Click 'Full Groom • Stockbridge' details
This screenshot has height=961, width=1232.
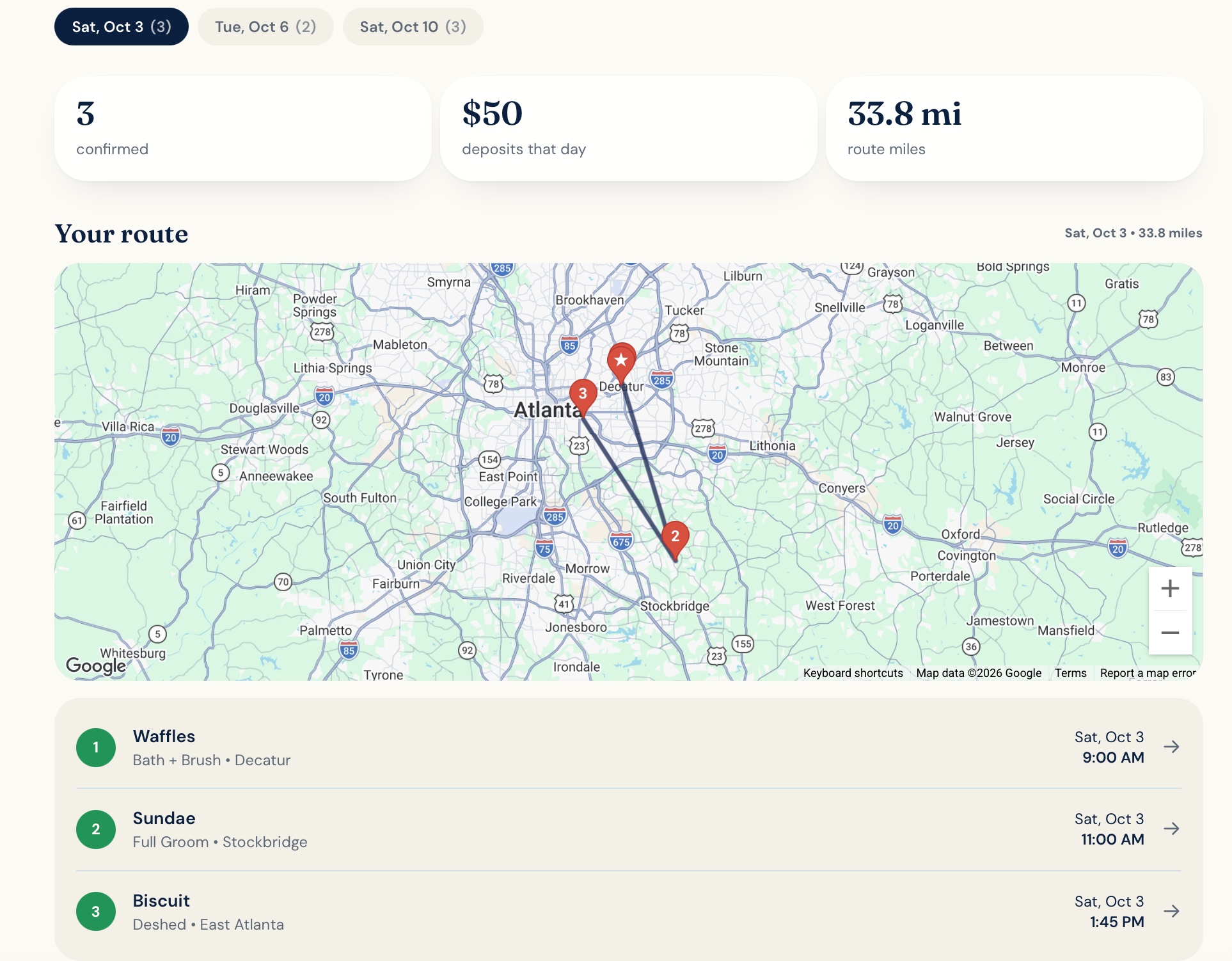[220, 842]
